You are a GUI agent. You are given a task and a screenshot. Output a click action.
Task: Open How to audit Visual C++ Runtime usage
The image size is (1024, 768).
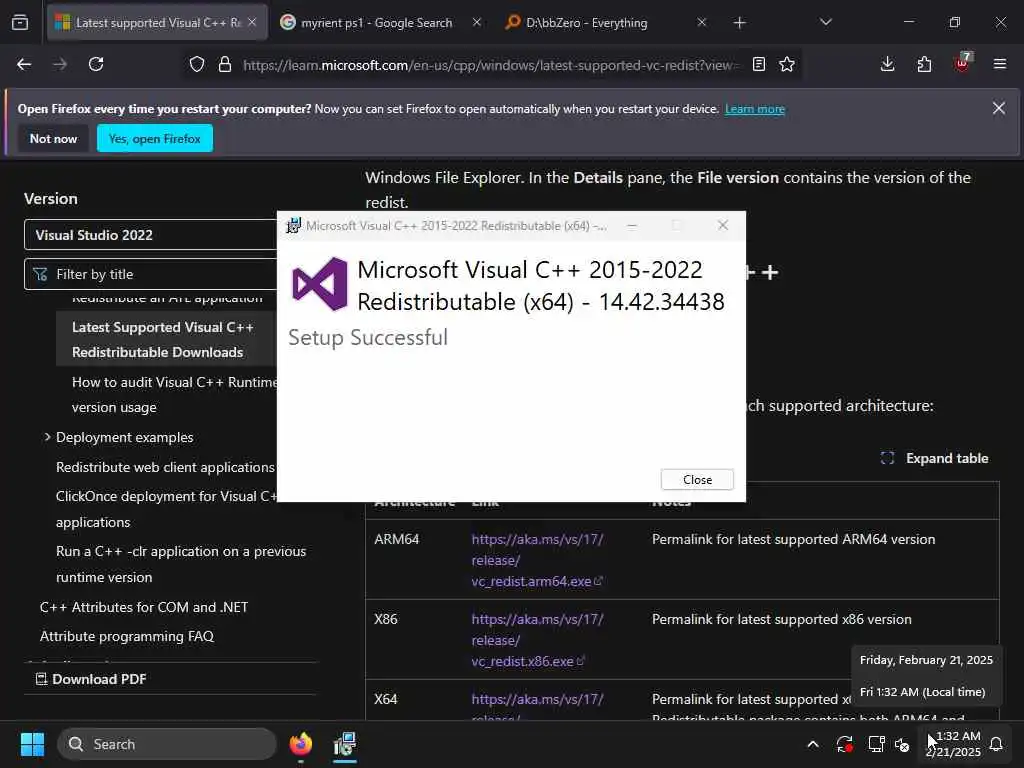[174, 394]
